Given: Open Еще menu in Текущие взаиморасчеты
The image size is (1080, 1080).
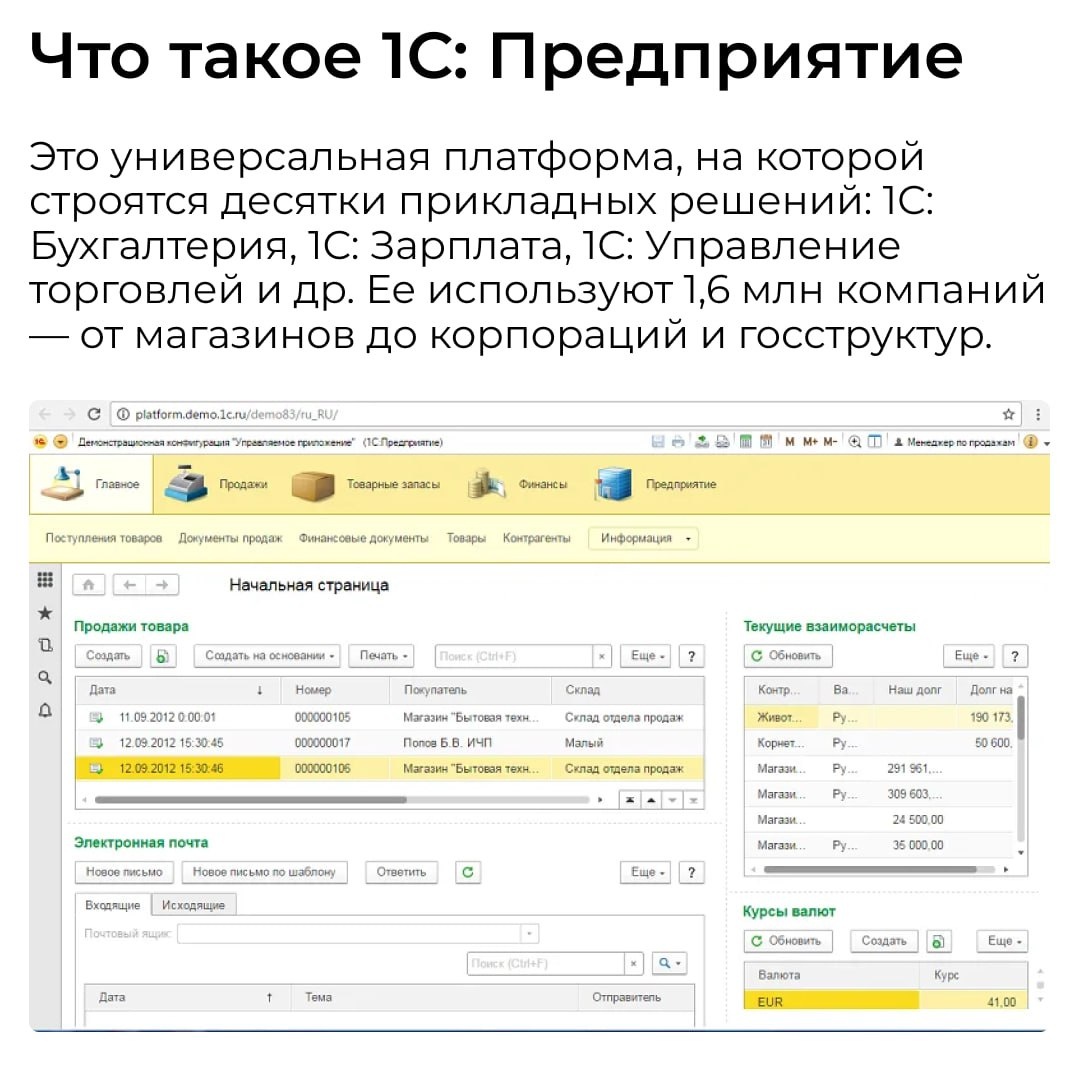Looking at the screenshot, I should tap(970, 656).
